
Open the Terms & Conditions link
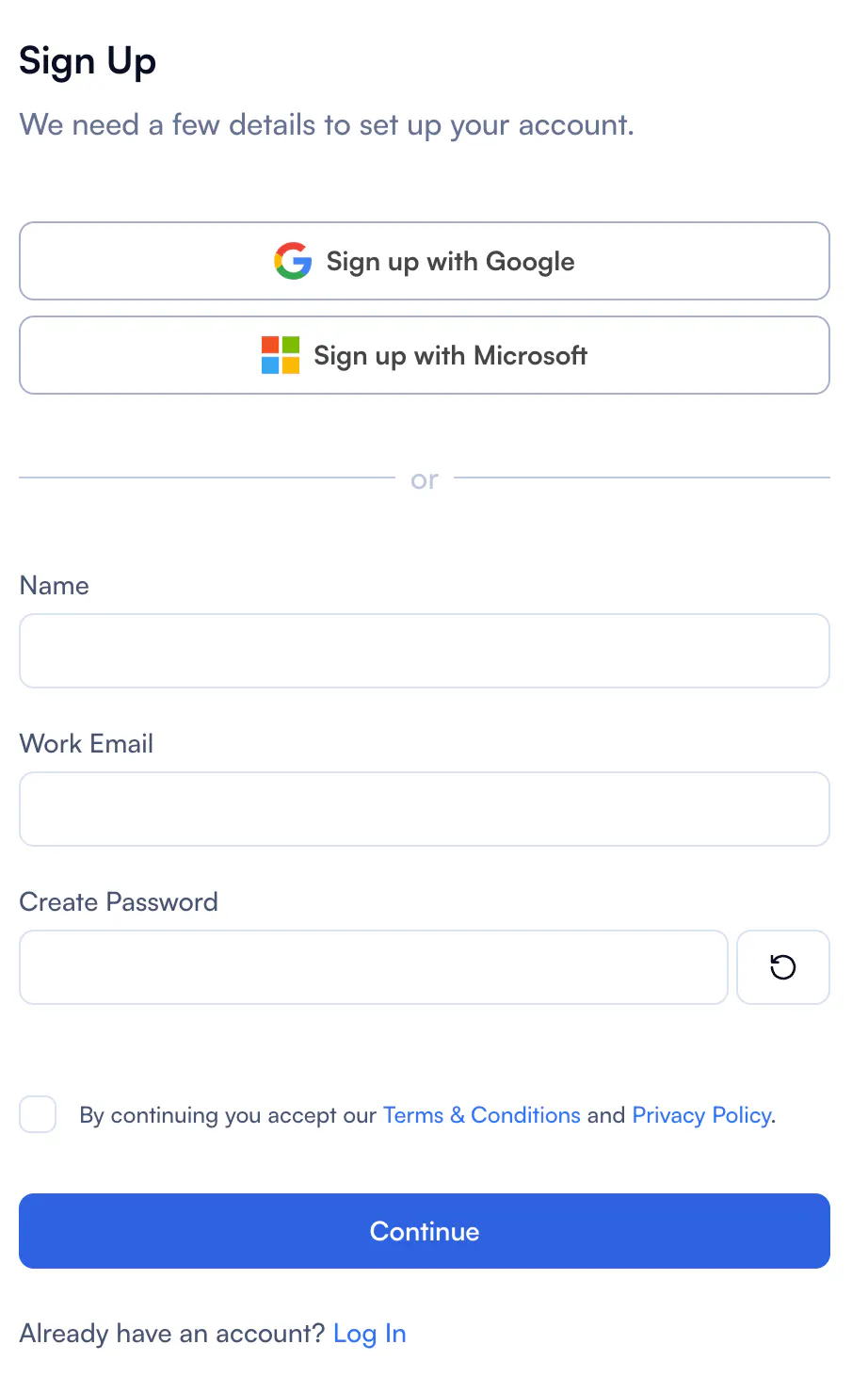point(481,1115)
